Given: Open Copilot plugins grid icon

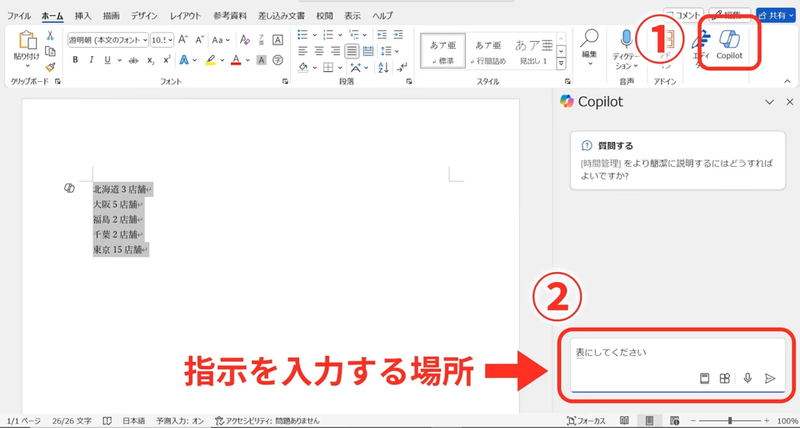Looking at the screenshot, I should click(x=724, y=378).
